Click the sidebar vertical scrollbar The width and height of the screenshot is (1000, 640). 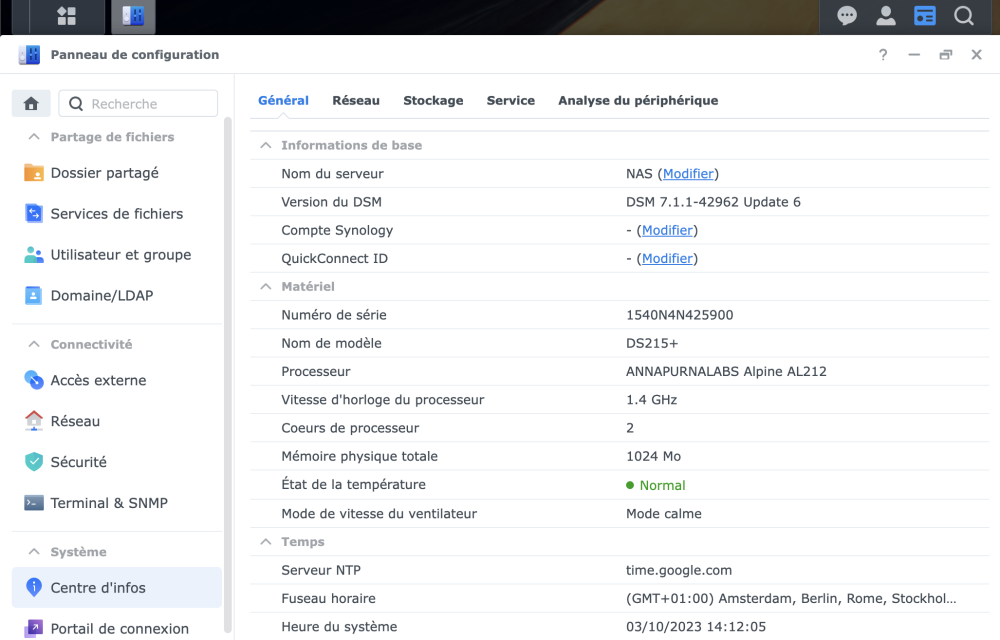[228, 375]
